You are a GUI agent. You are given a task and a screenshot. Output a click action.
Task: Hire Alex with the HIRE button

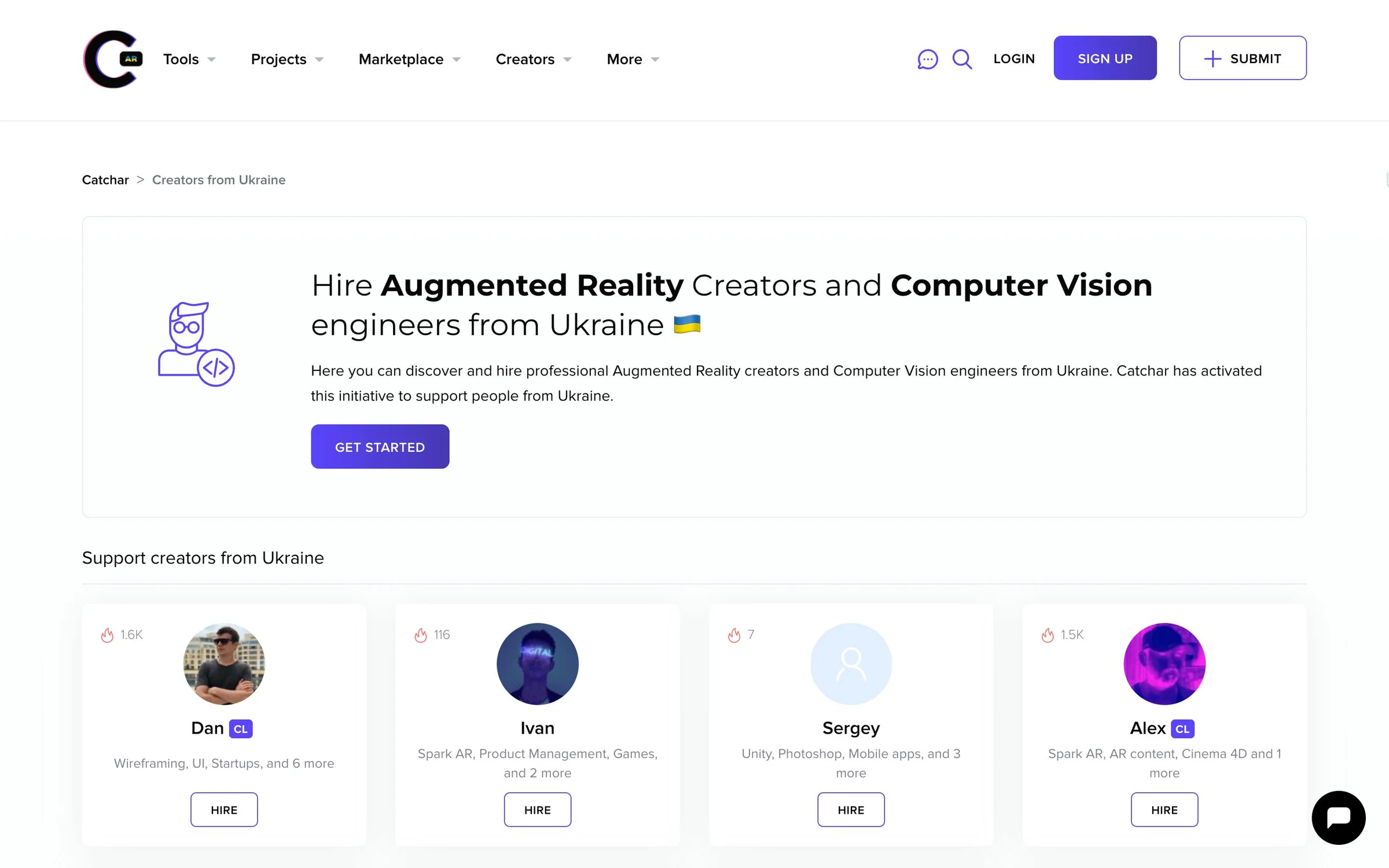(1164, 810)
